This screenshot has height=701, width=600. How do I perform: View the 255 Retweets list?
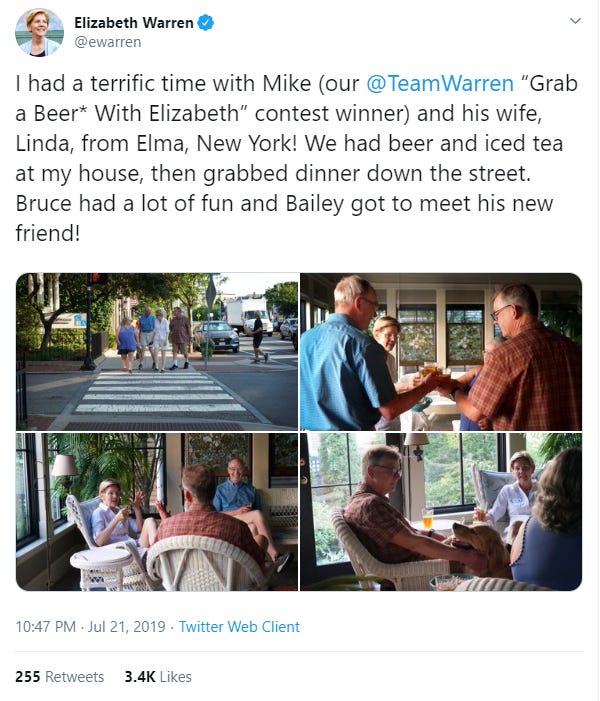point(59,677)
